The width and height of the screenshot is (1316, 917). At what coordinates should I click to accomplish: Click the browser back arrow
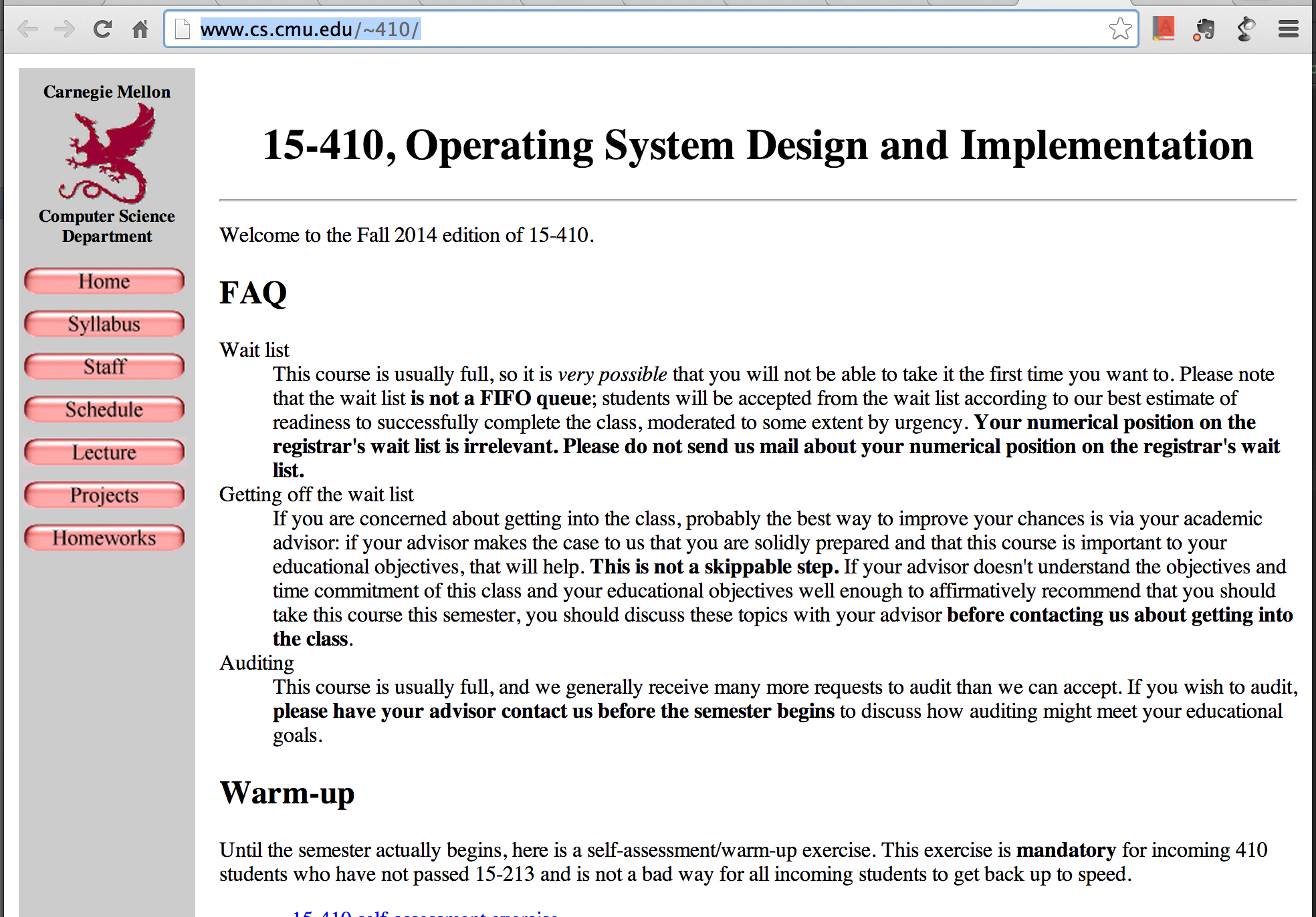coord(27,29)
